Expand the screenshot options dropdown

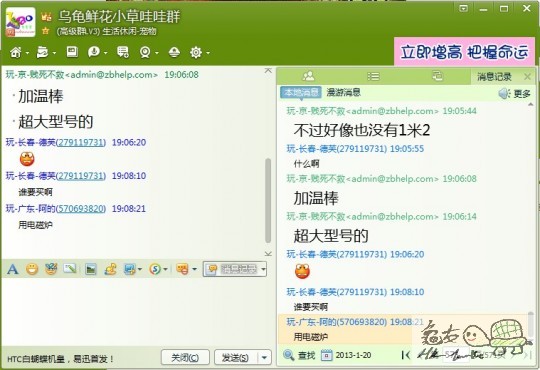pos(139,269)
